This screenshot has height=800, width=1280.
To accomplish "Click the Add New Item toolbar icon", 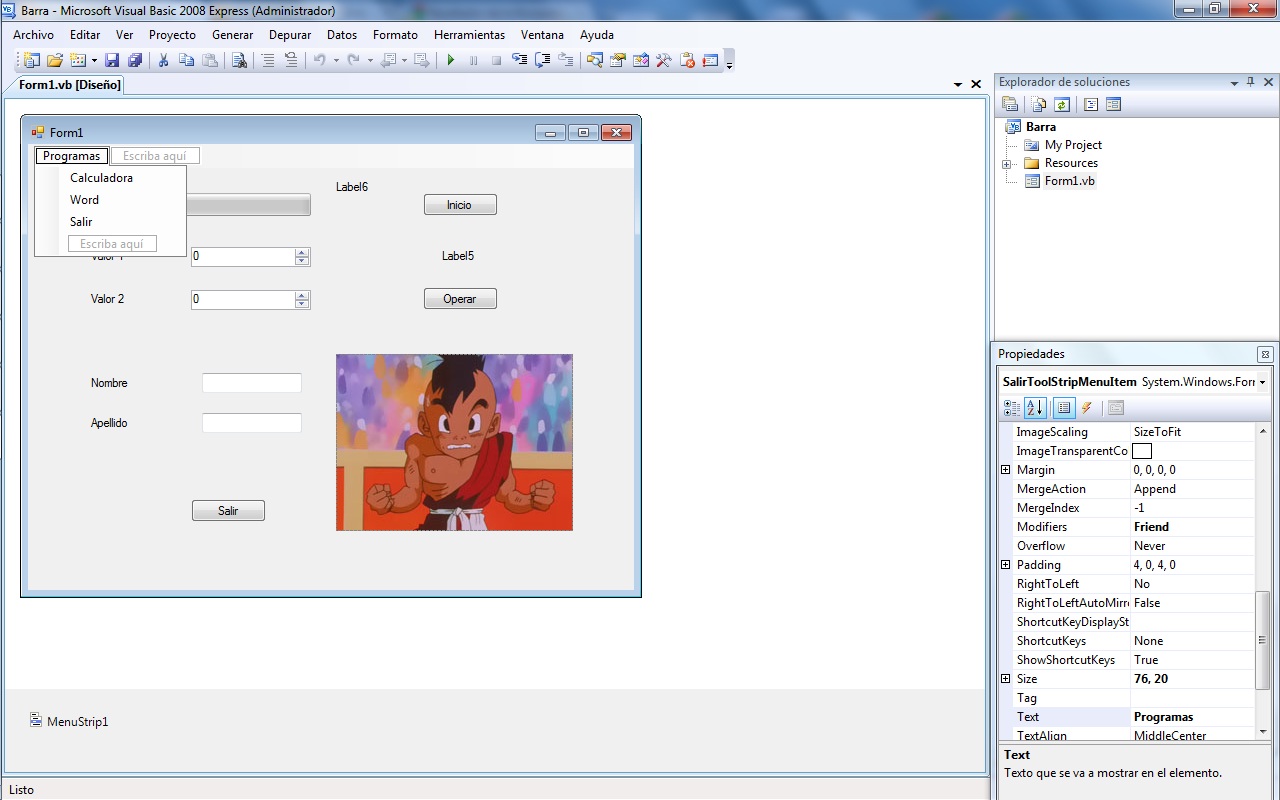I will pos(78,60).
